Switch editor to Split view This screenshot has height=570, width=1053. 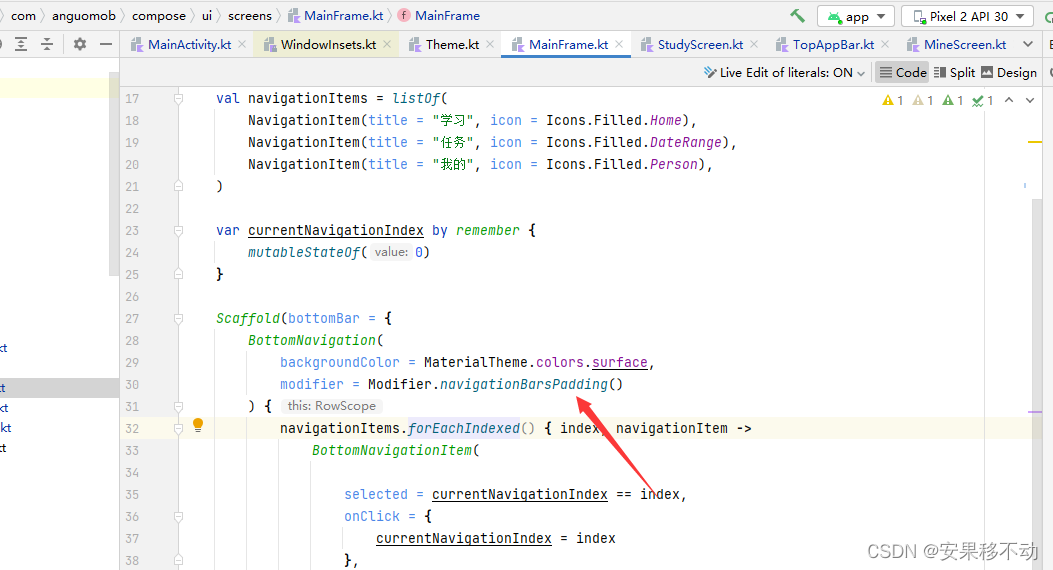tap(954, 73)
